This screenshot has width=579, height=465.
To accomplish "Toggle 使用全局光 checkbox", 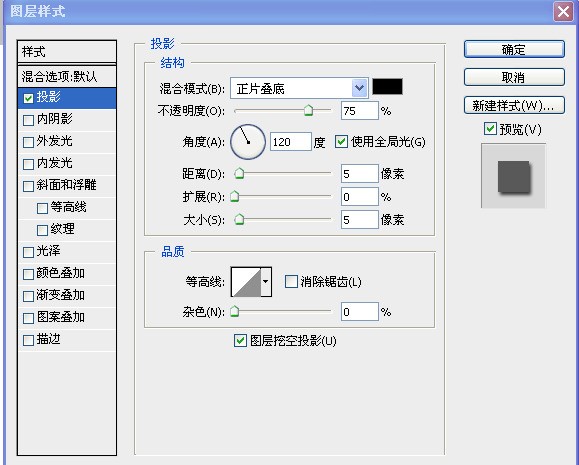I will tap(341, 141).
